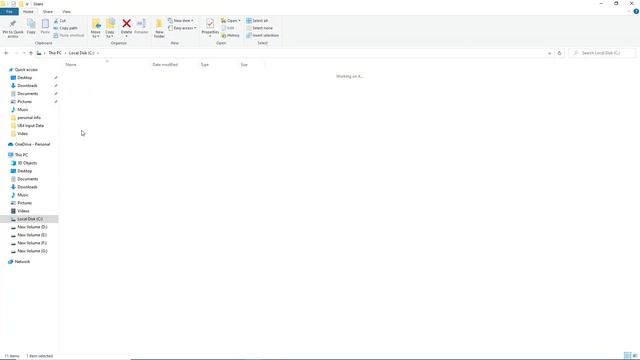The image size is (640, 360).
Task: Open VBA Input Data folder in sidebar
Action: coord(31,126)
